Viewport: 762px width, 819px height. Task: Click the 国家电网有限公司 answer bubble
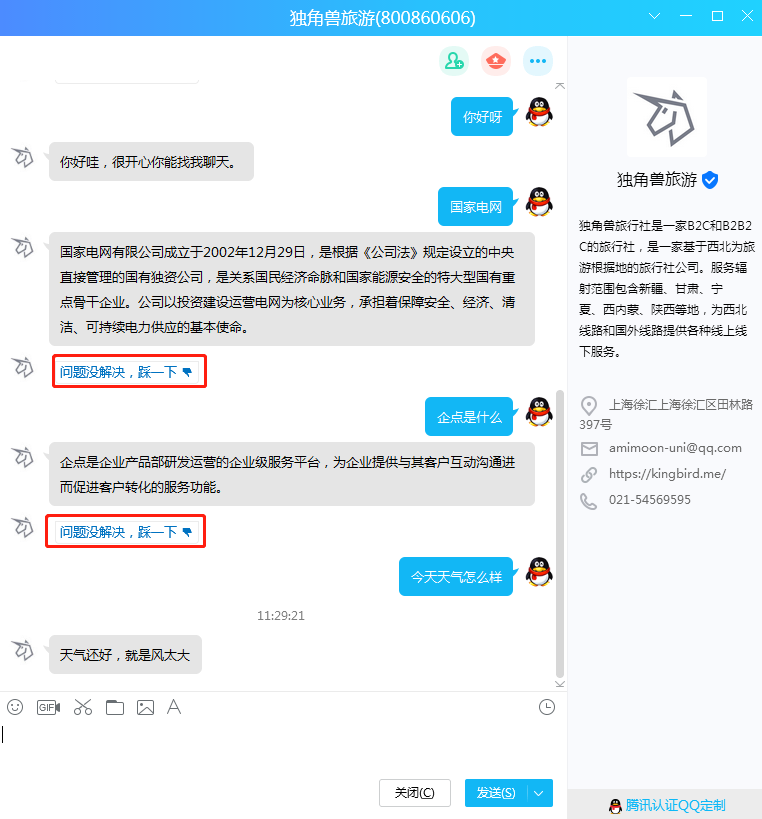click(292, 289)
